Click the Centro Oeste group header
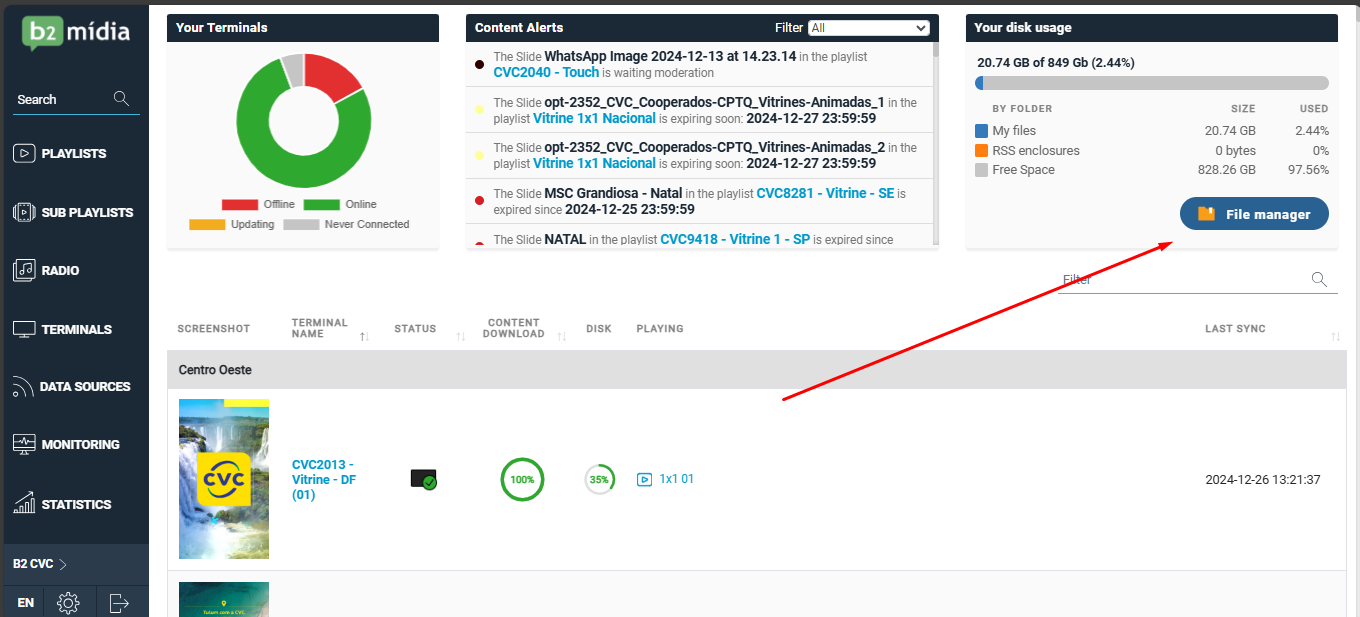Screen dimensions: 1360x617 (757, 370)
